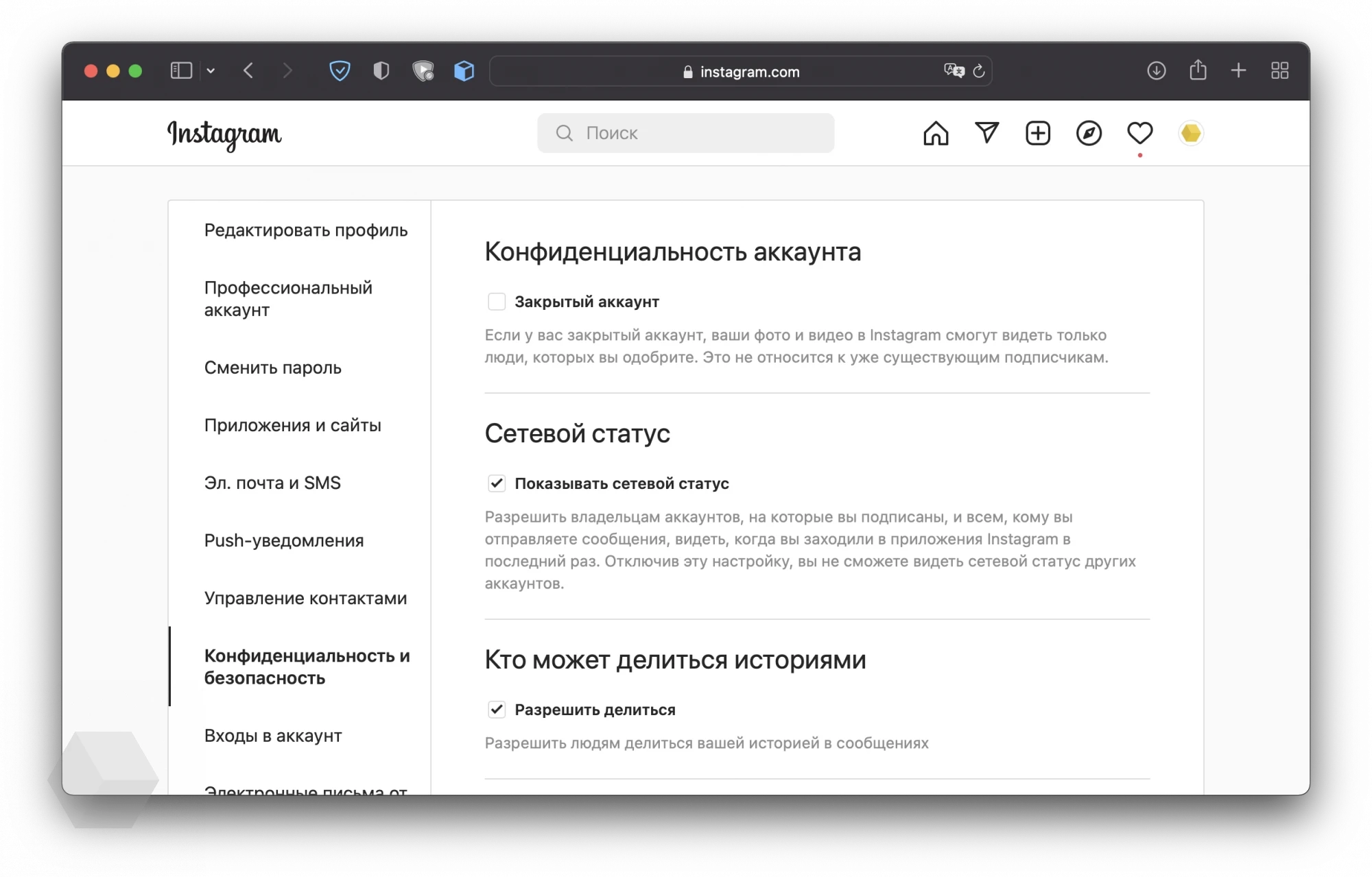Click the Разрешить делиться label
Viewport: 1372px width, 877px height.
click(x=595, y=710)
